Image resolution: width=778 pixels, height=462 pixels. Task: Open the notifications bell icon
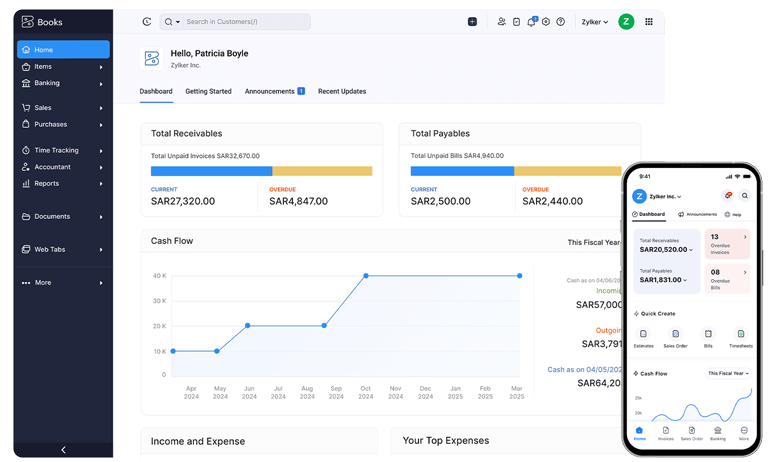(531, 21)
